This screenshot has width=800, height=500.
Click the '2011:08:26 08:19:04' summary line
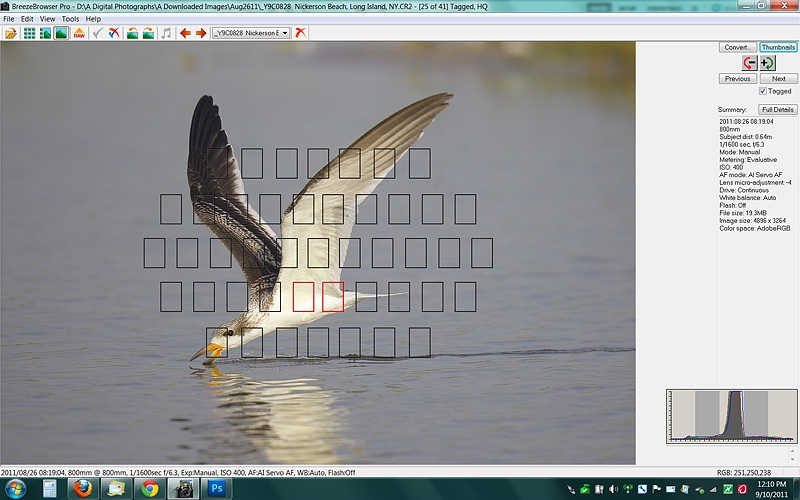[746, 121]
